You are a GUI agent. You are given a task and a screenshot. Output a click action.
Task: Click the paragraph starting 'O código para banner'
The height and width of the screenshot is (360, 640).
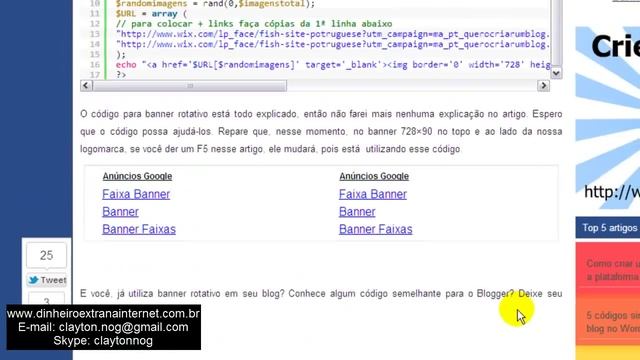click(321, 131)
